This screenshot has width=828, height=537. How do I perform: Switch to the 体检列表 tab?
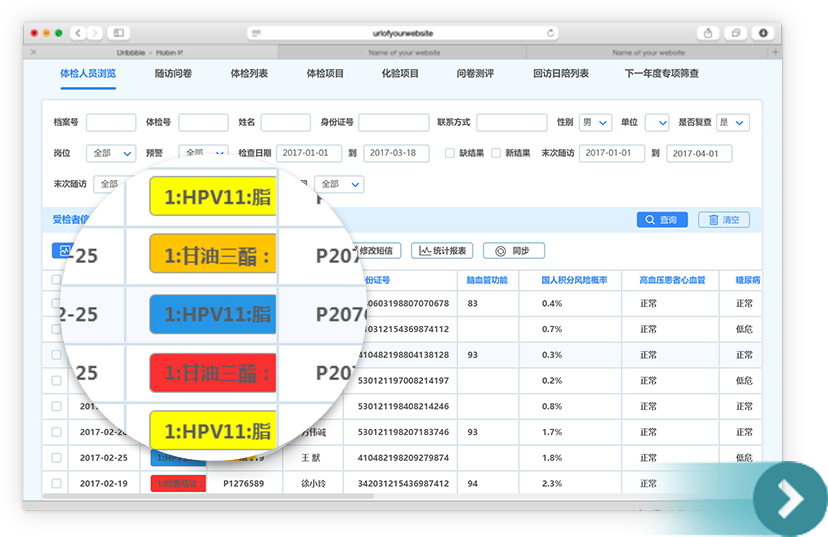pos(249,74)
